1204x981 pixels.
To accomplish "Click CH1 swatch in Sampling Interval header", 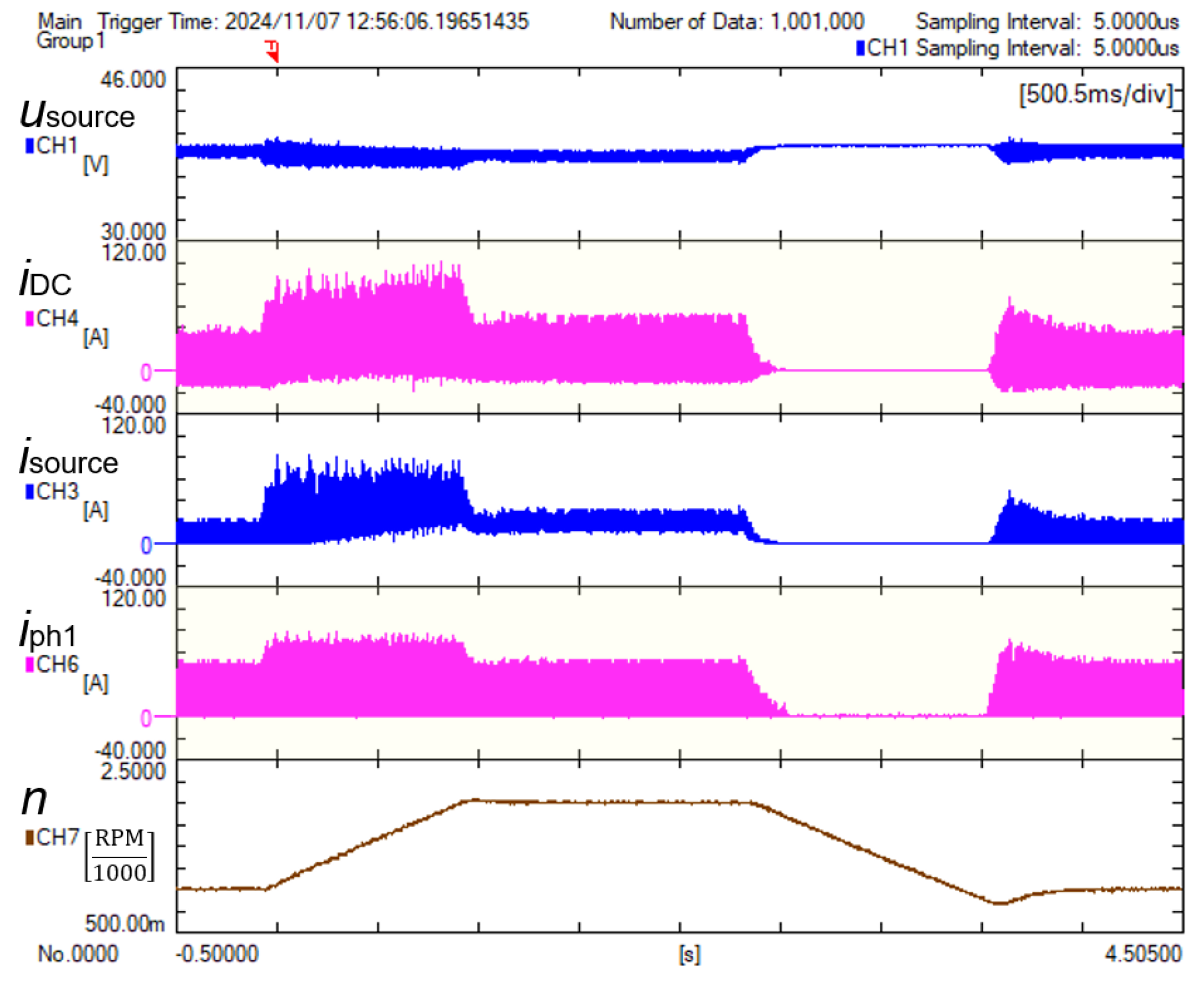I will pyautogui.click(x=860, y=48).
